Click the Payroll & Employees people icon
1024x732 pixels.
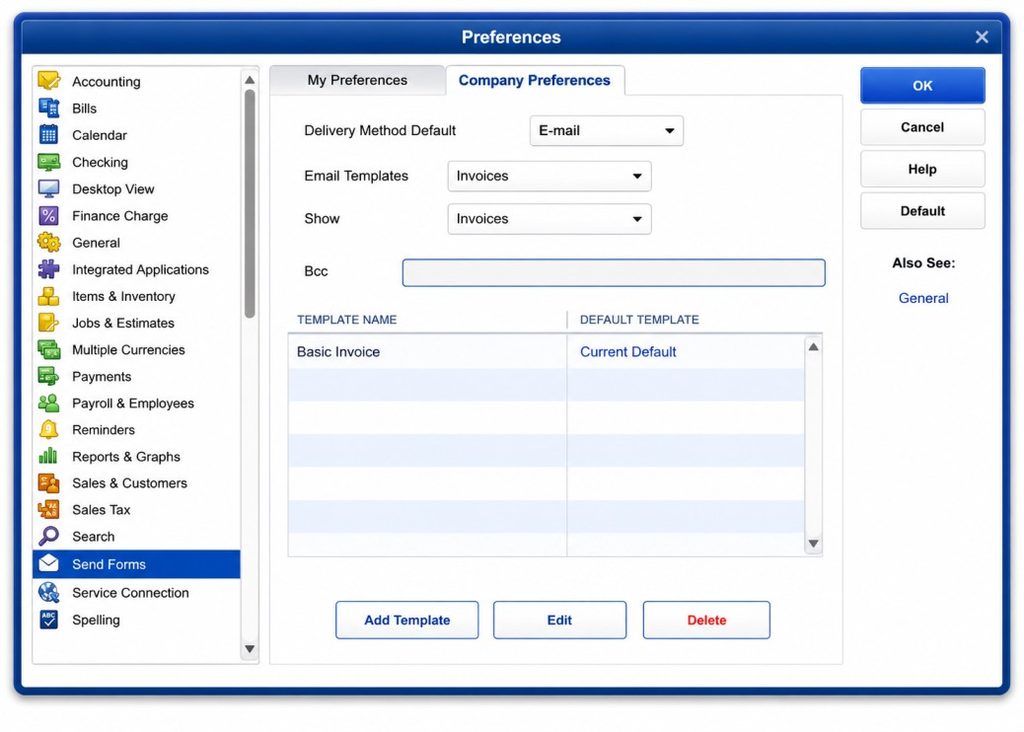tap(49, 403)
